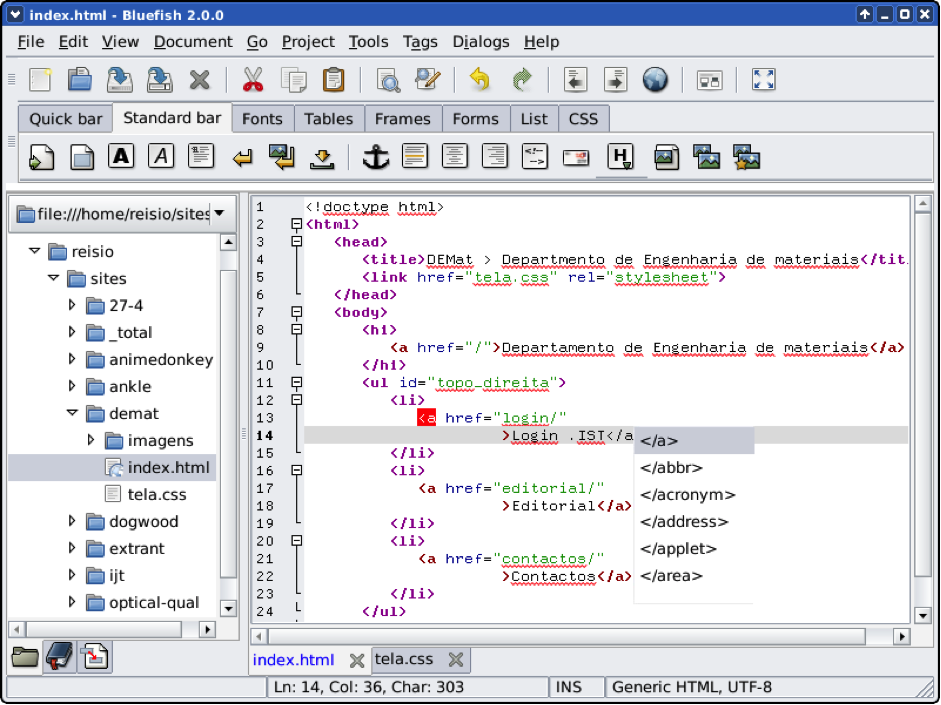Select the tela.css file in the tree
Image resolution: width=941 pixels, height=705 pixels.
pos(157,494)
